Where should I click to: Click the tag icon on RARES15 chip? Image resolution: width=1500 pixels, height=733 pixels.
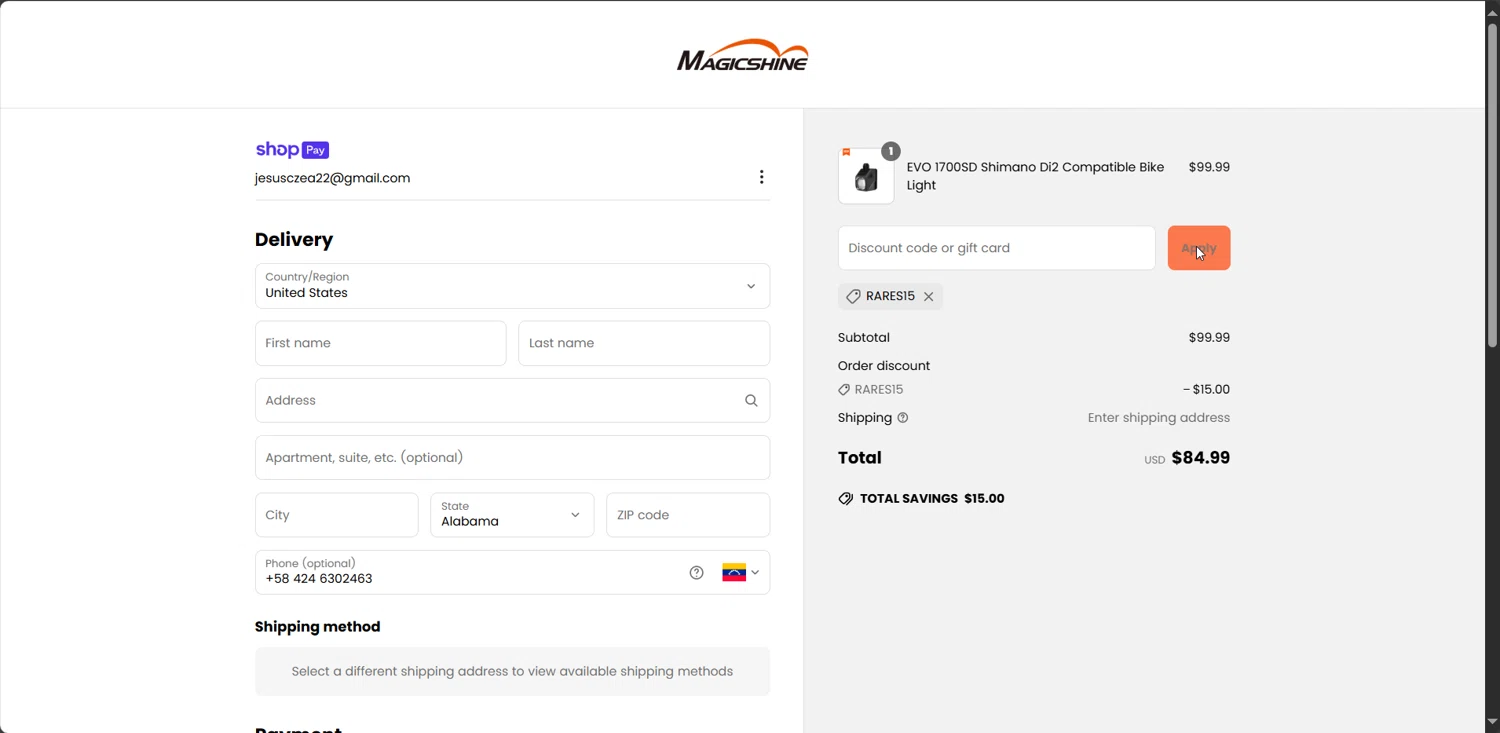(x=853, y=297)
